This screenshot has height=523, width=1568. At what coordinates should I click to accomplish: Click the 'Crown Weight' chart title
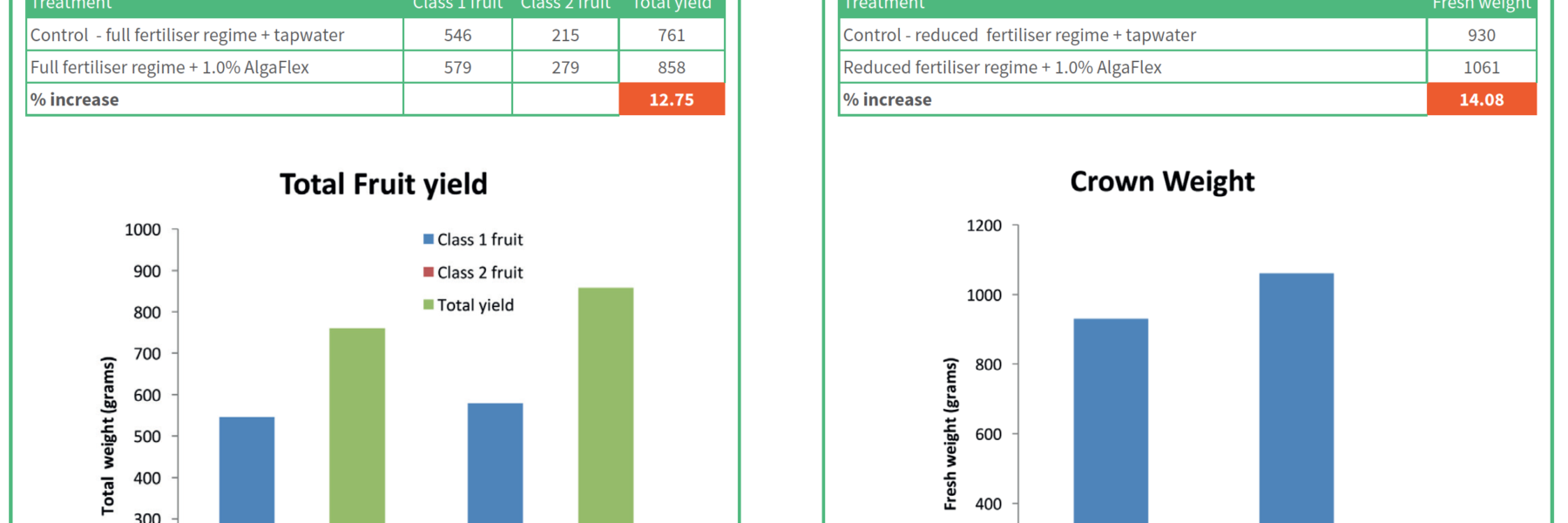(1162, 181)
